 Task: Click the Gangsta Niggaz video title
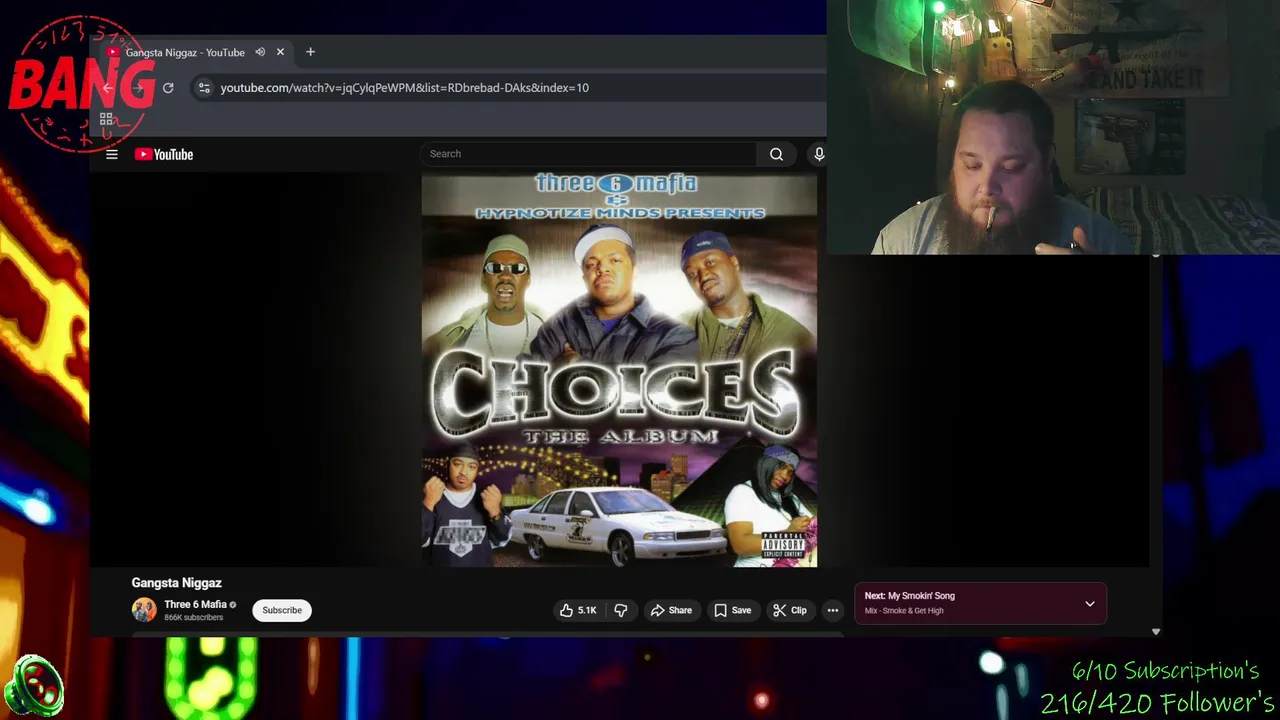tap(176, 583)
